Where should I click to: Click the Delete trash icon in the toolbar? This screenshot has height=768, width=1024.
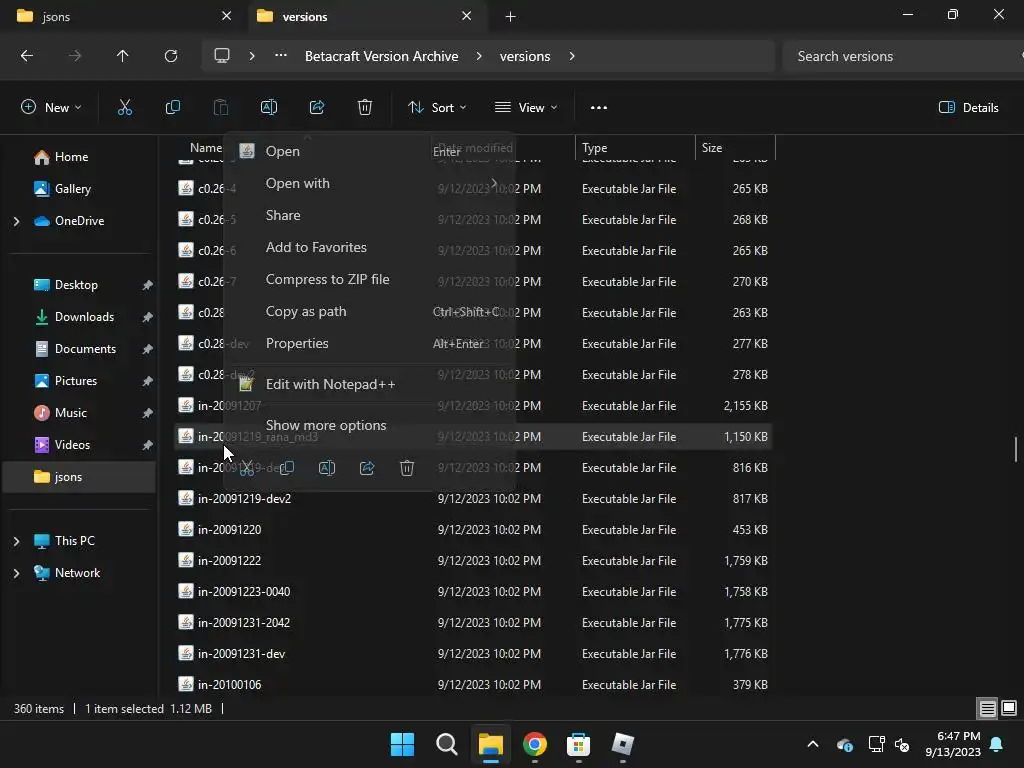point(365,108)
